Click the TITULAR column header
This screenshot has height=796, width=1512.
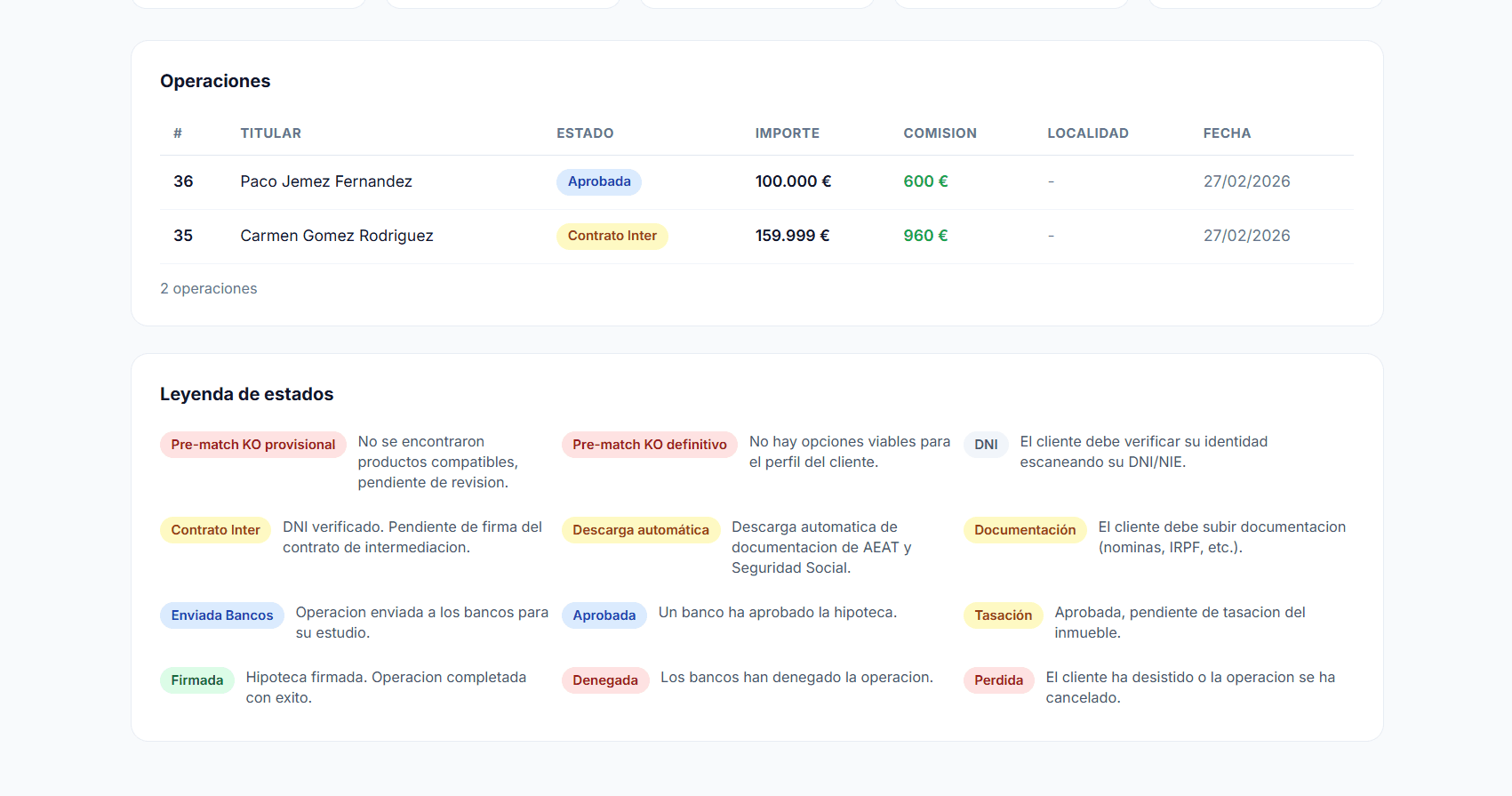tap(270, 133)
